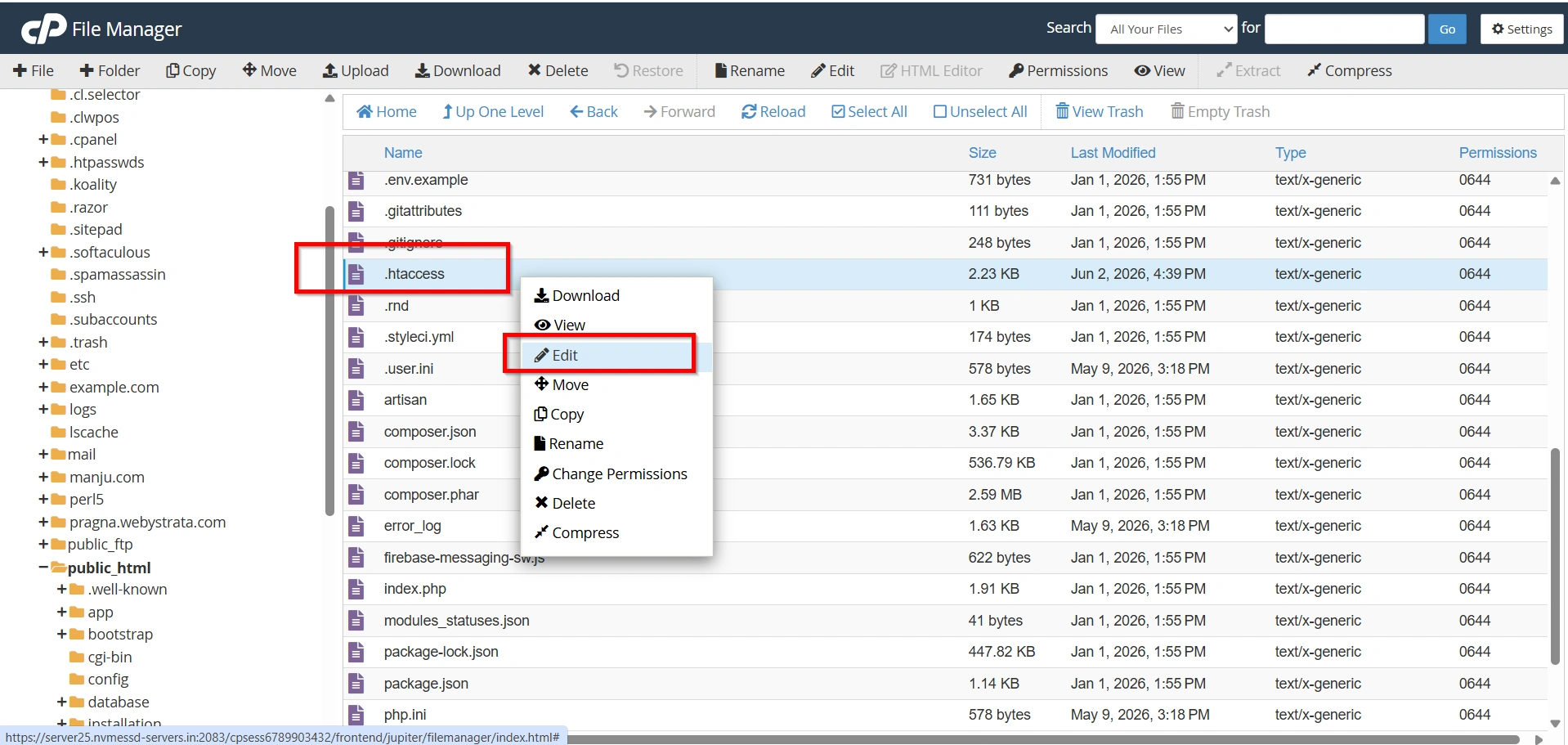This screenshot has height=745, width=1568.
Task: Click the file icon beside composer.json
Action: pyautogui.click(x=356, y=432)
